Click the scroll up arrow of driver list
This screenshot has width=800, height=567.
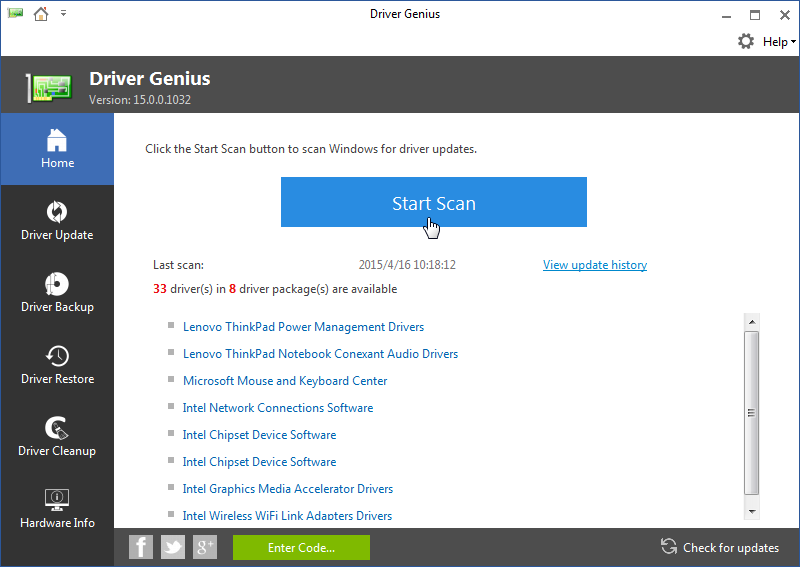click(x=752, y=322)
